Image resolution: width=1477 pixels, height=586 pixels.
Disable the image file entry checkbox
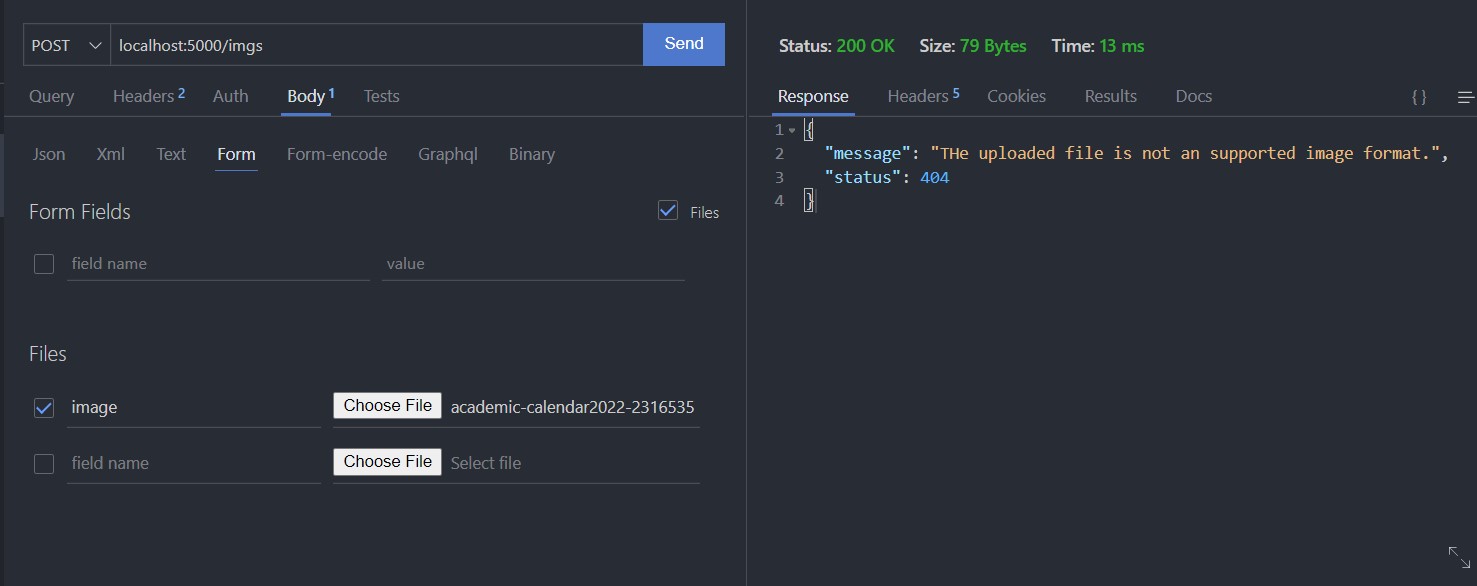43,407
